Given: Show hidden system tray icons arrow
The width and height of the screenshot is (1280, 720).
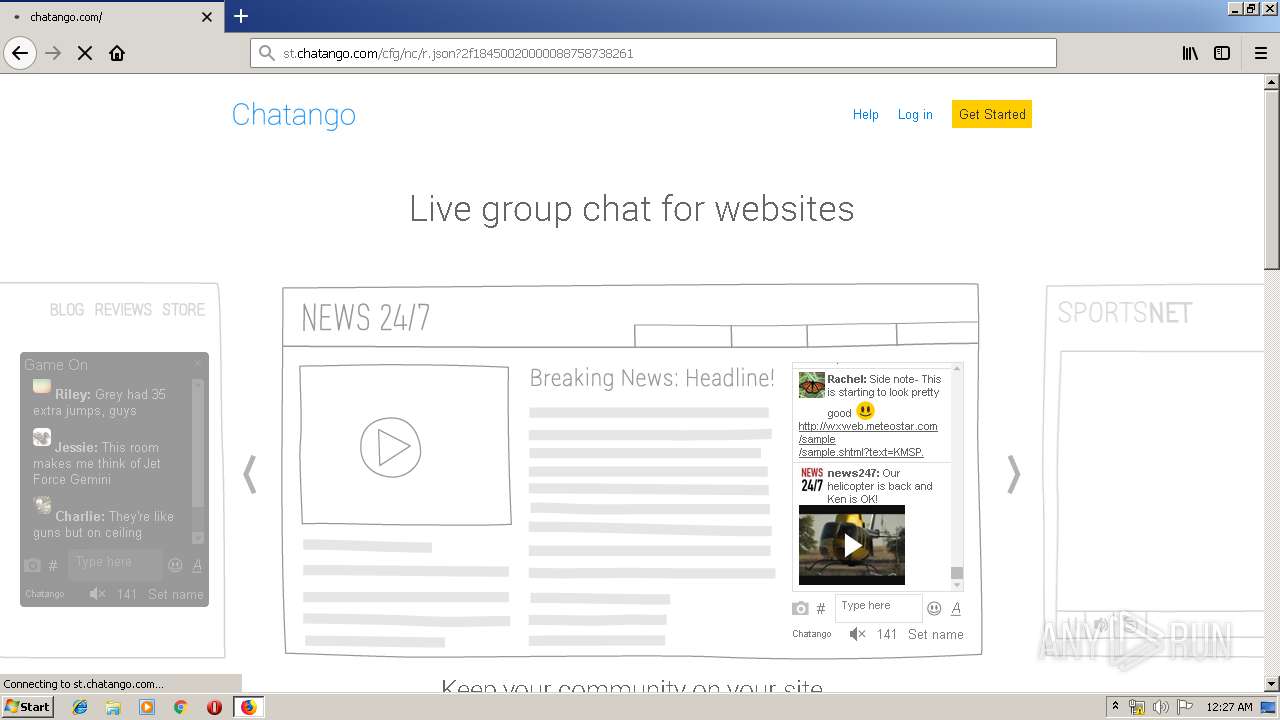Looking at the screenshot, I should (x=1115, y=707).
